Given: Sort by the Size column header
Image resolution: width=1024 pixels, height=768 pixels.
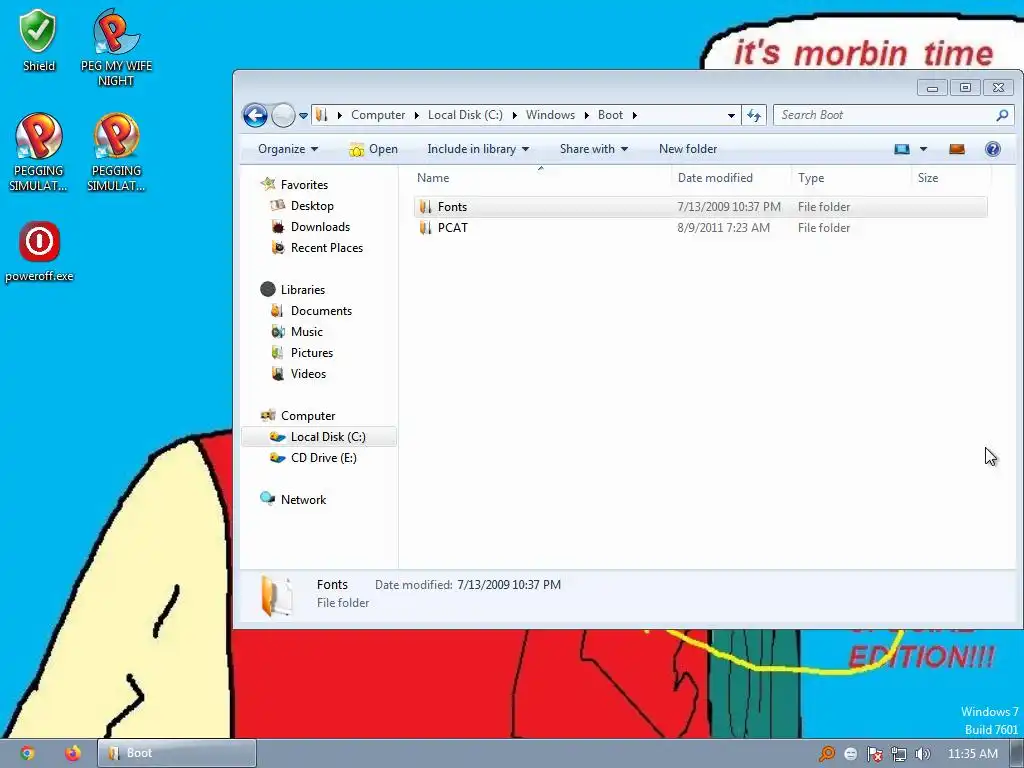Looking at the screenshot, I should 951,178.
